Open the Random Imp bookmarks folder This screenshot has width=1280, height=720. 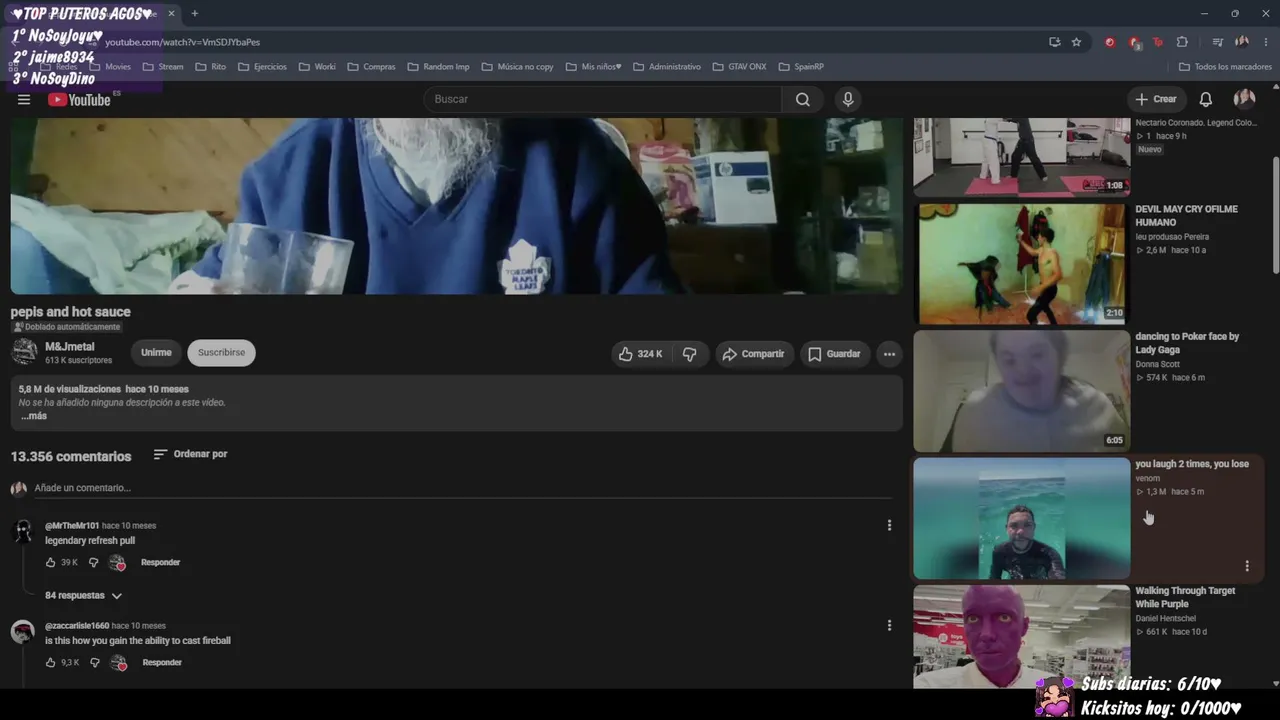(x=438, y=67)
